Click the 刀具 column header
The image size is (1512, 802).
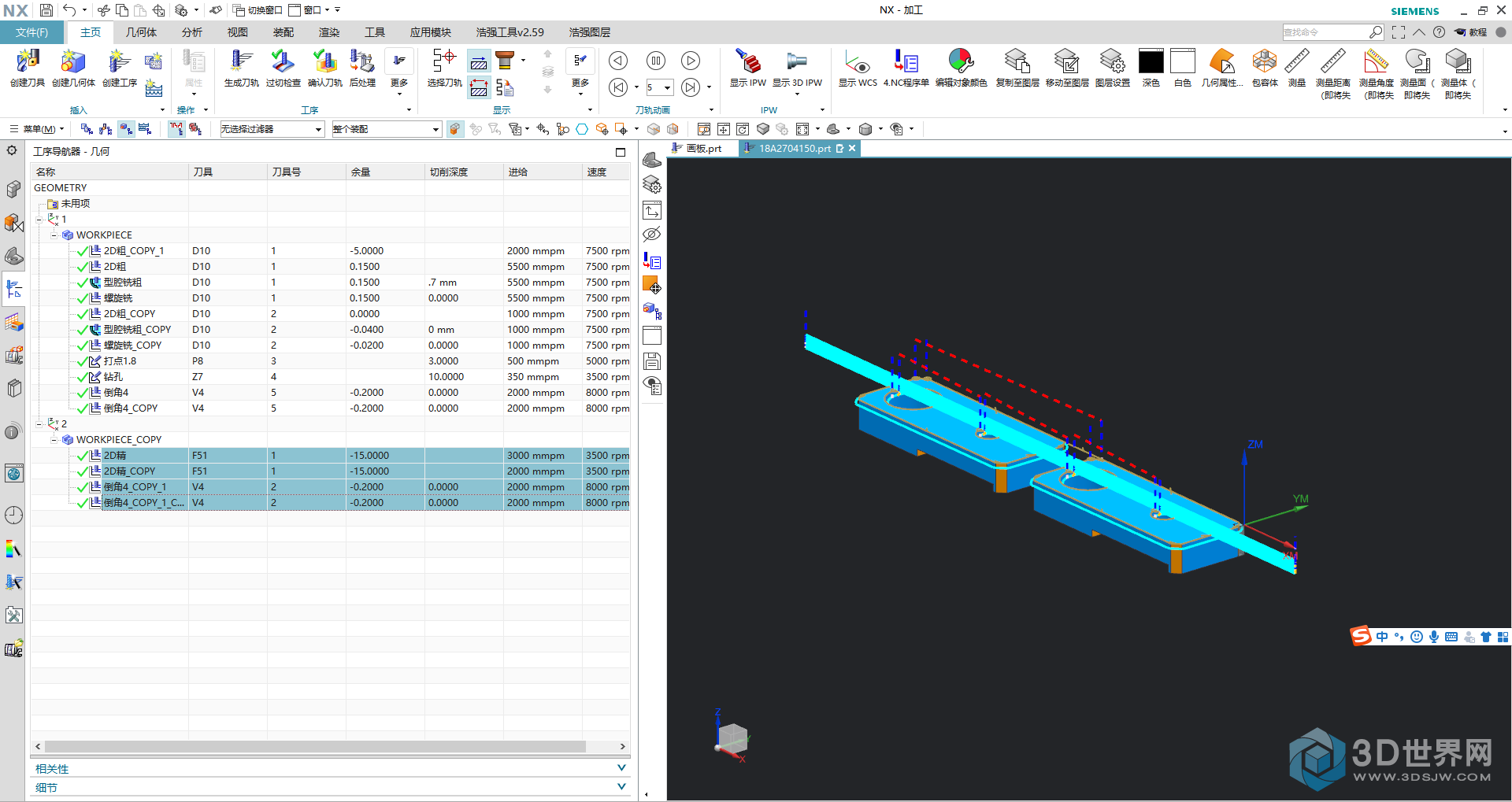click(228, 172)
